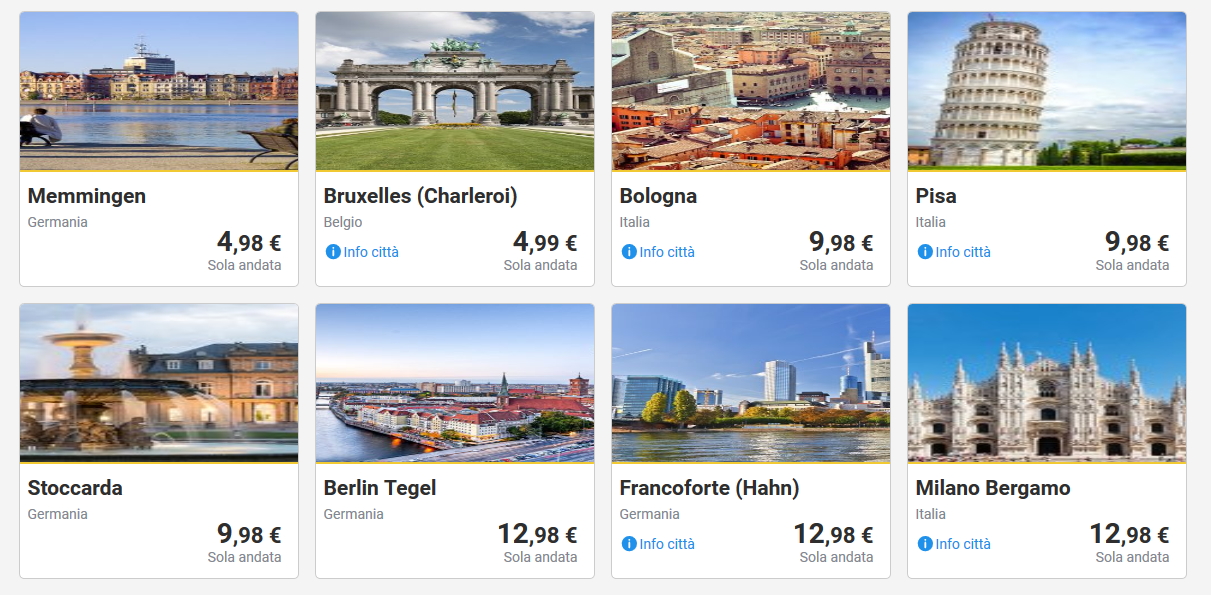Choose the 9,98 € Stoccarda fare
Viewport: 1211px width, 595px height.
click(x=249, y=535)
